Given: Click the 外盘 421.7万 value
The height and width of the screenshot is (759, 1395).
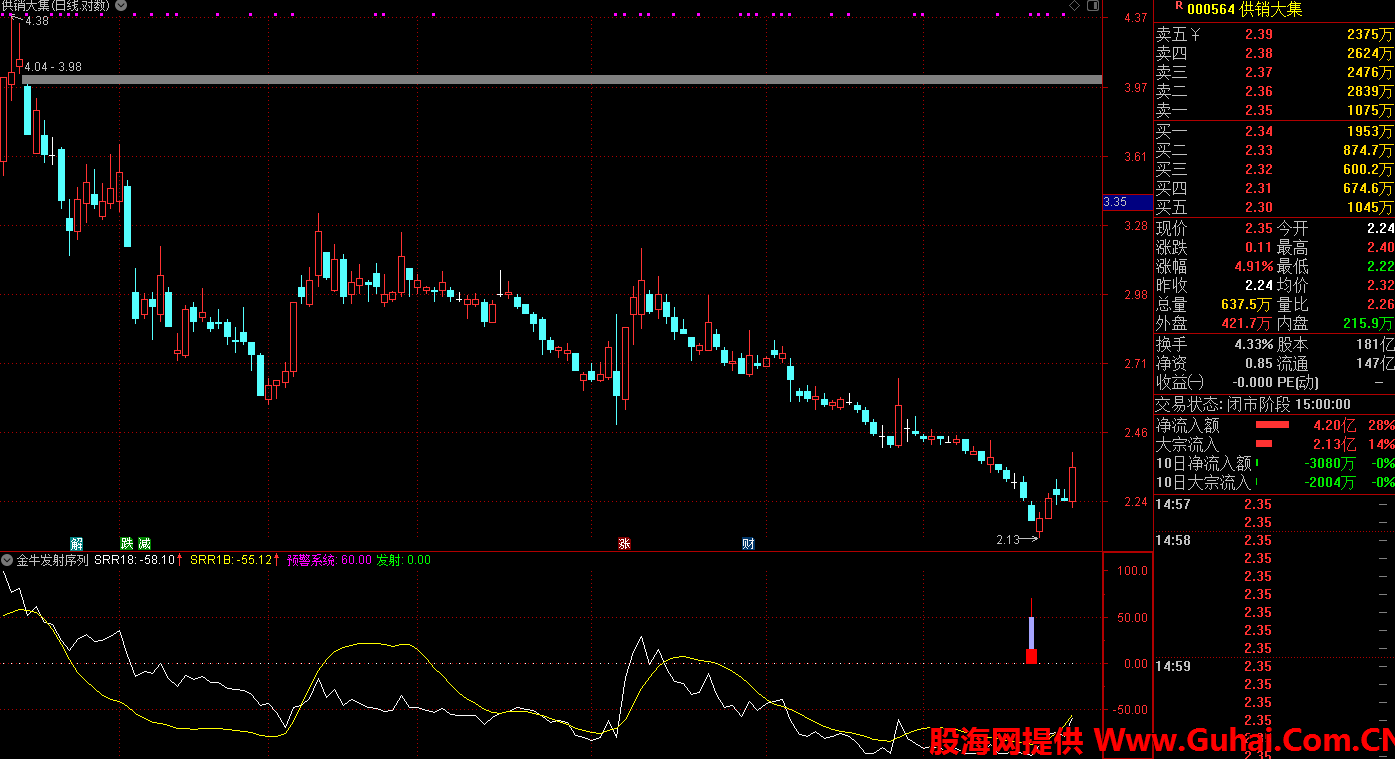Looking at the screenshot, I should point(1246,324).
